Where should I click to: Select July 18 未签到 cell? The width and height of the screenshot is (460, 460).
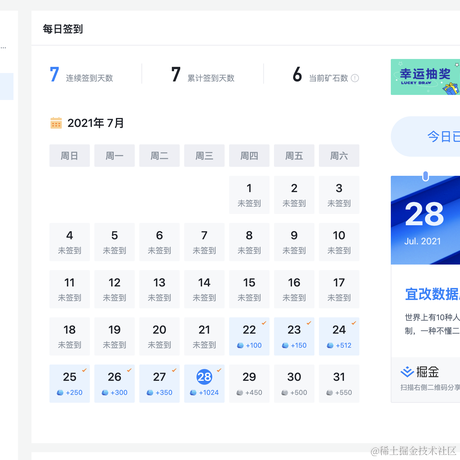point(69,336)
